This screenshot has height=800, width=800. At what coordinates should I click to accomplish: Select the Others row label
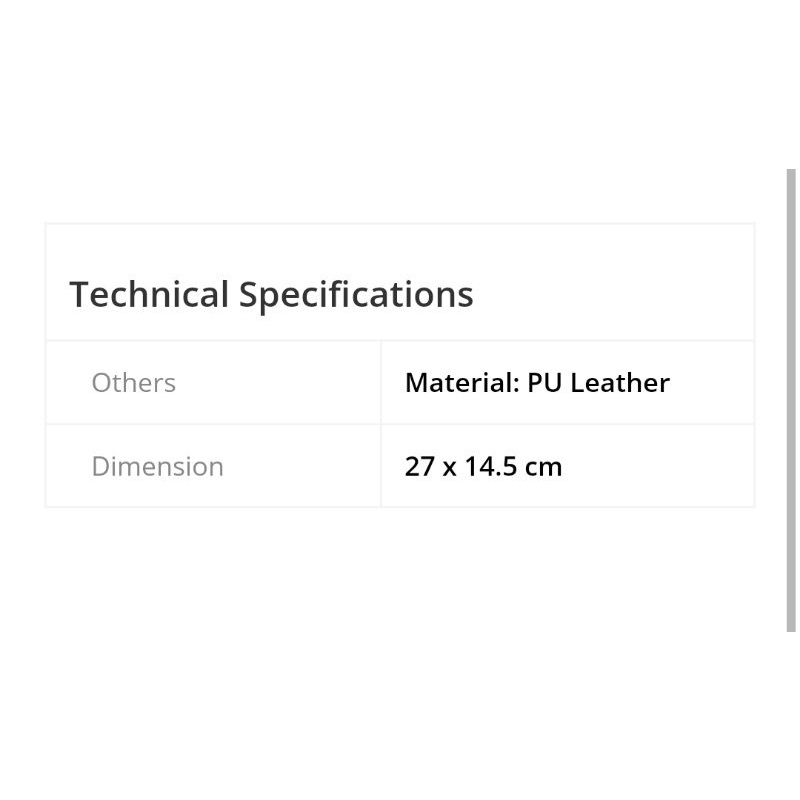pos(133,383)
